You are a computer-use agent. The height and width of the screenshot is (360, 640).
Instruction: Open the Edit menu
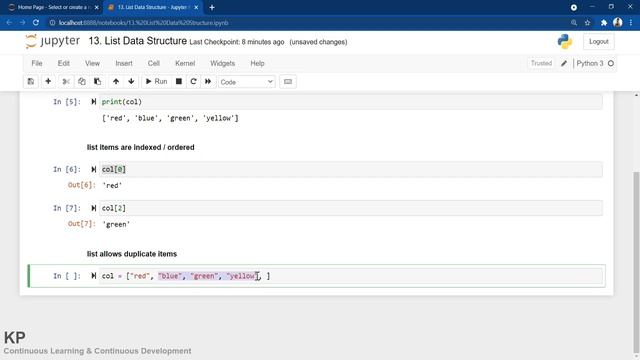pos(63,63)
